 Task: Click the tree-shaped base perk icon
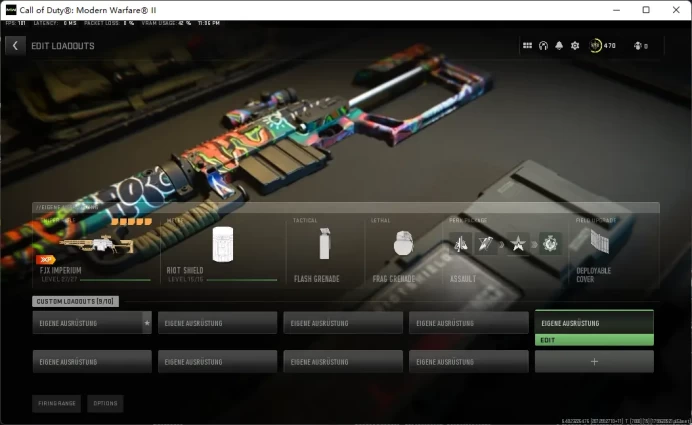pos(460,243)
